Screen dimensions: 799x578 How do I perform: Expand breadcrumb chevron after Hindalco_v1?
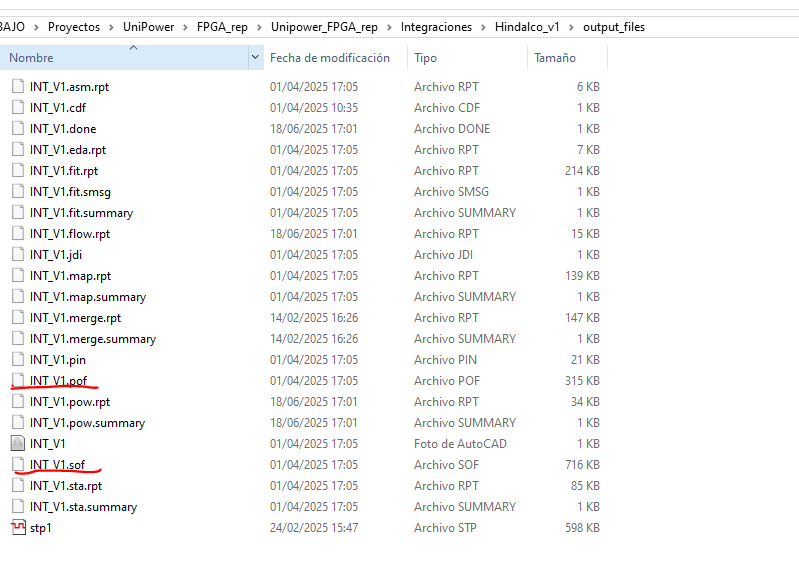click(x=571, y=27)
